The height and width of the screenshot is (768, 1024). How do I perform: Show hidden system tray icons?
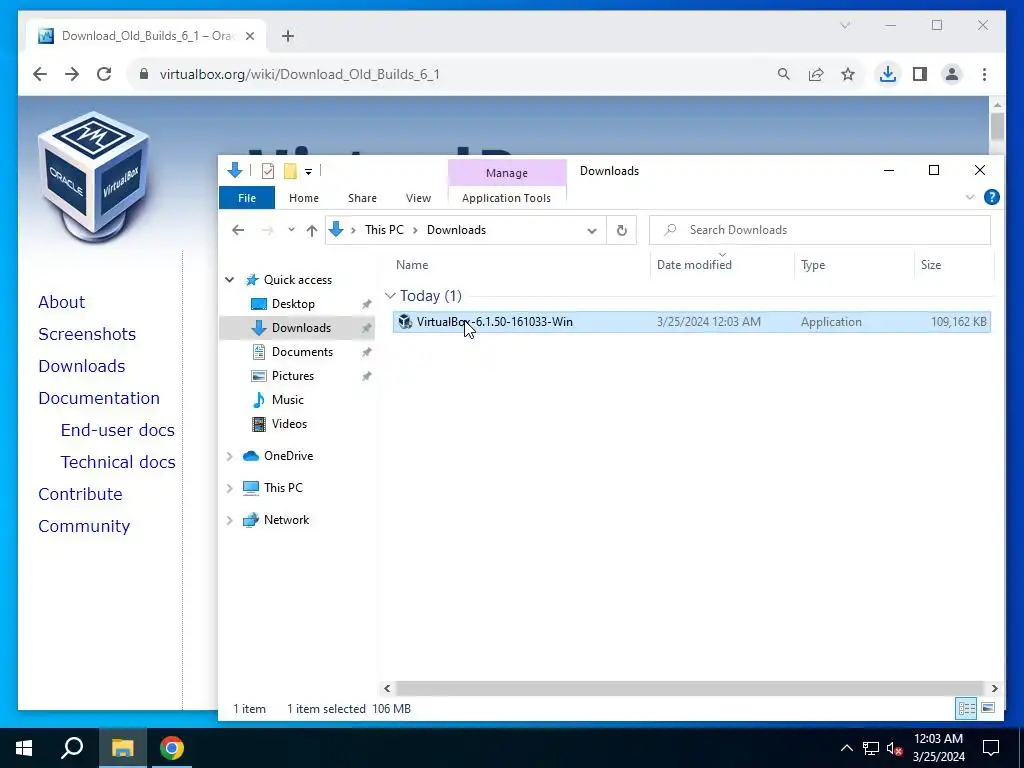coord(846,748)
